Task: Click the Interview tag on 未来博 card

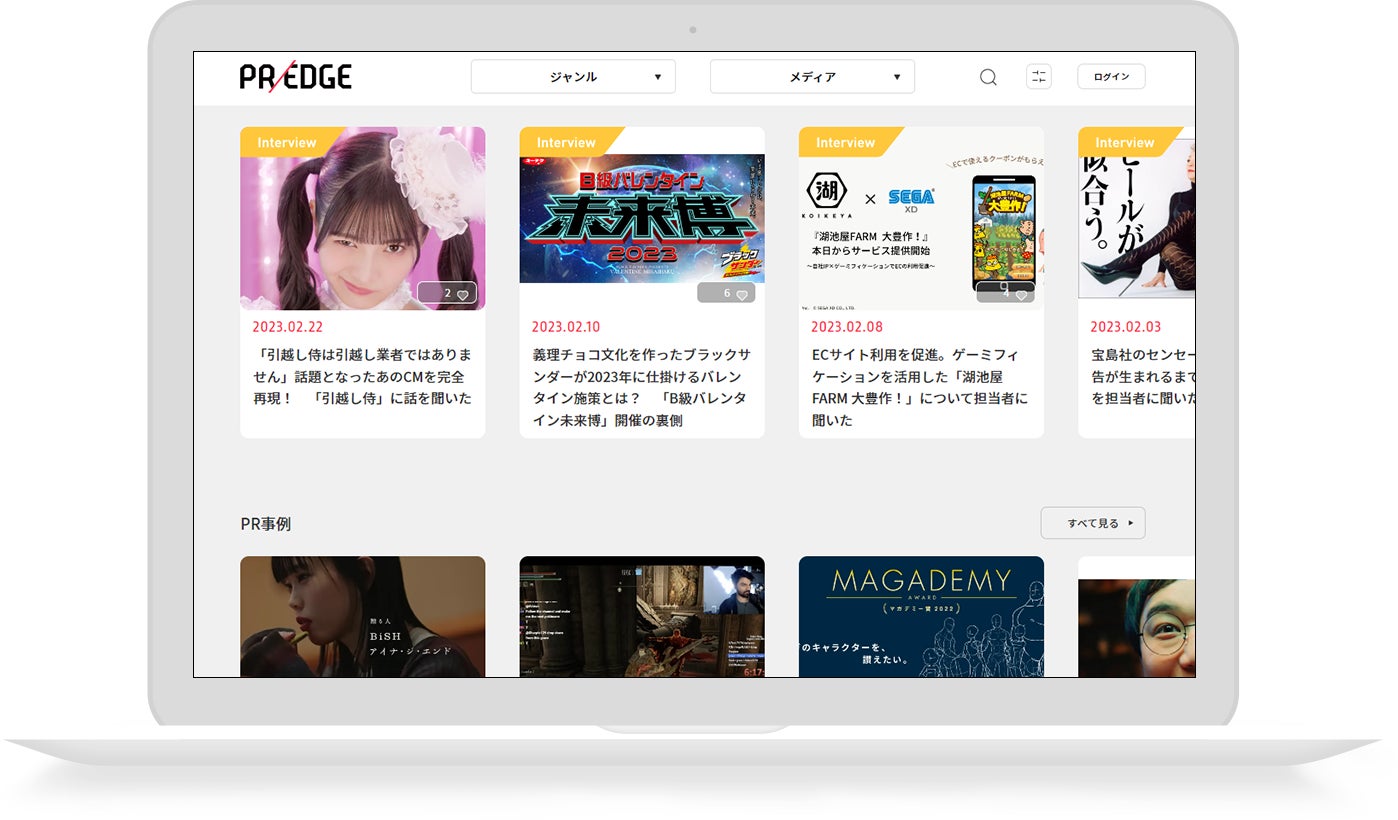Action: pos(566,143)
